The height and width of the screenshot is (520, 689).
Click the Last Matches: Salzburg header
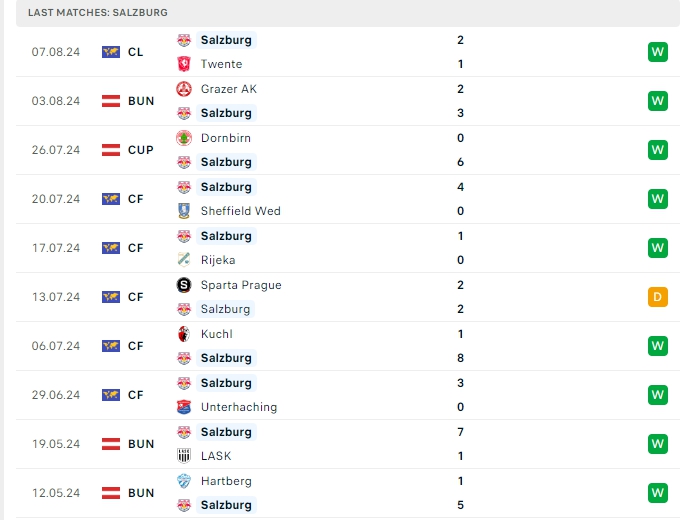[x=98, y=12]
